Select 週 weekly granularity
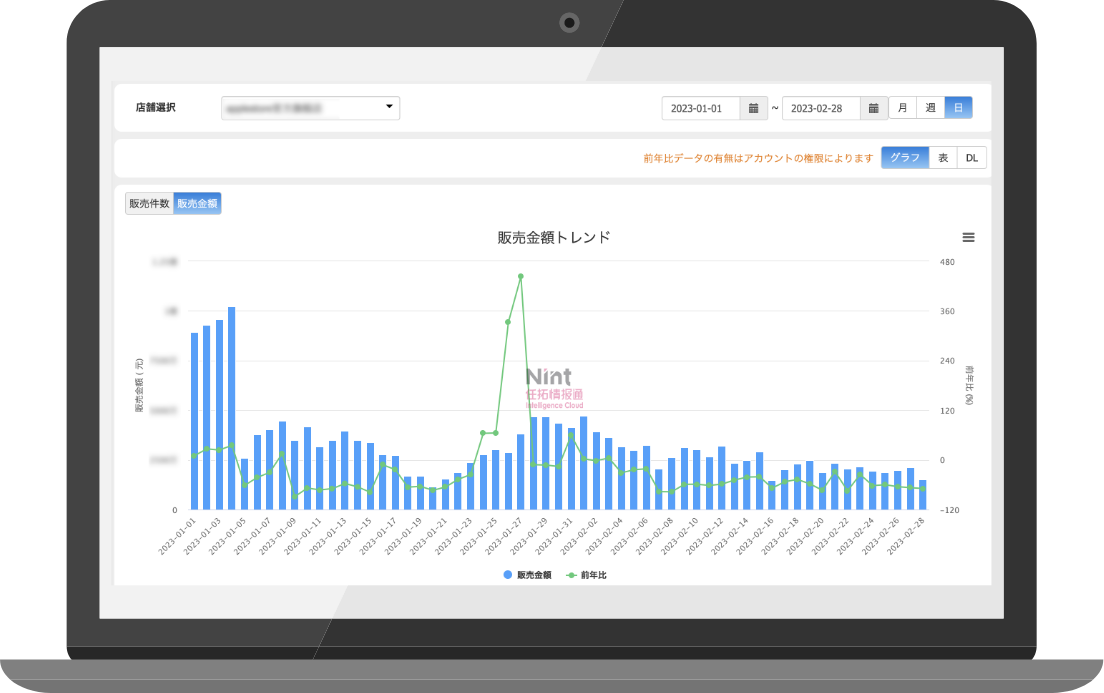The width and height of the screenshot is (1104, 693). (930, 108)
